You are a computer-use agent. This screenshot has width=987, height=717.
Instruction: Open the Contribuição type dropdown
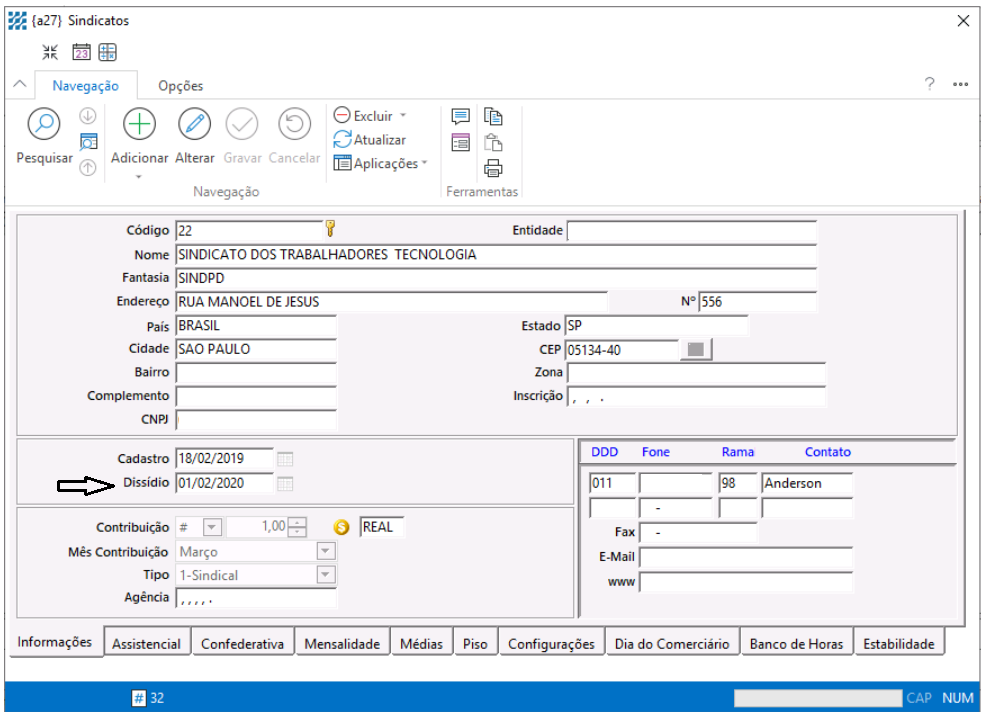(212, 527)
